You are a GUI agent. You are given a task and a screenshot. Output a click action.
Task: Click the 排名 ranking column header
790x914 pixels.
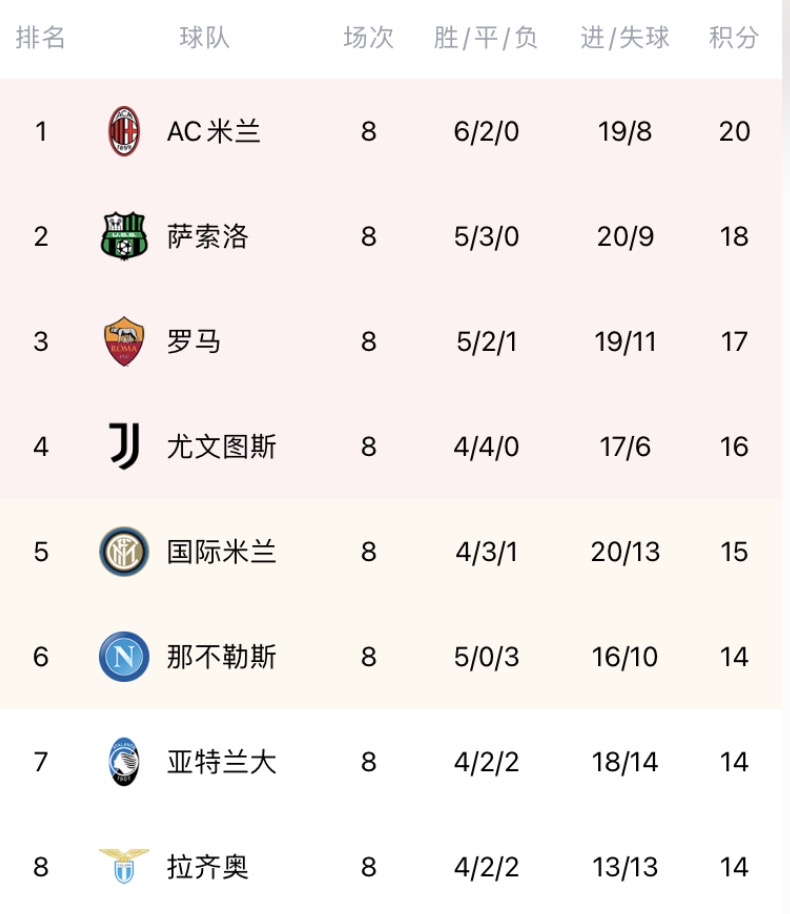40,37
